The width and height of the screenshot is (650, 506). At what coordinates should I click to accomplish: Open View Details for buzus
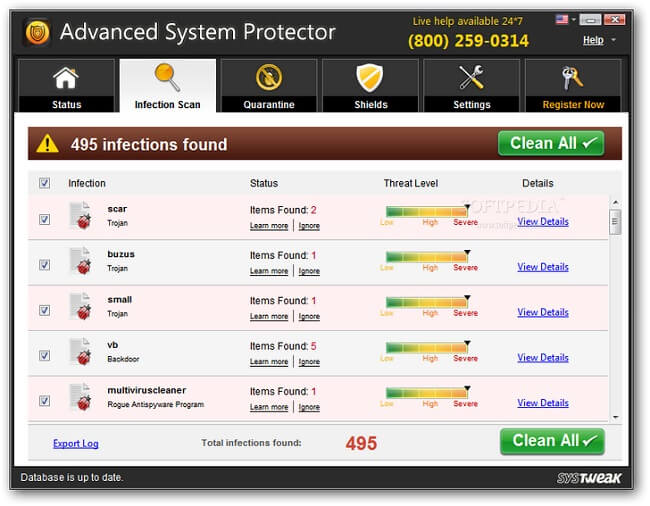point(543,267)
